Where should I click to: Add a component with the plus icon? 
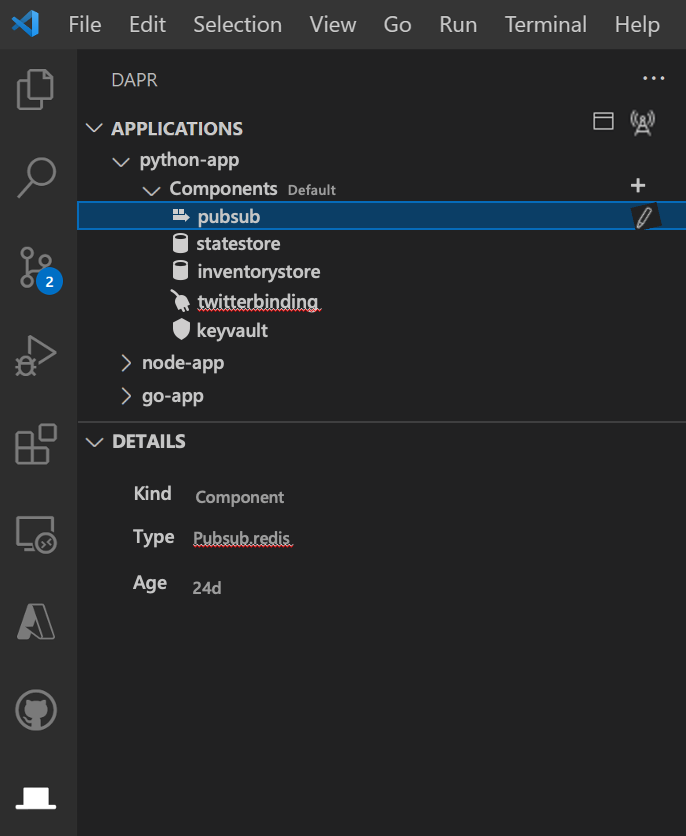click(x=638, y=186)
